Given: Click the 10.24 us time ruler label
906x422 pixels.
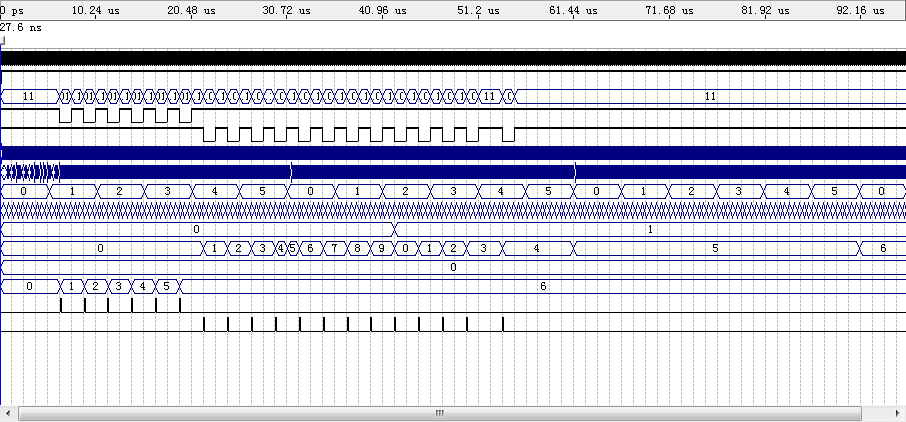Looking at the screenshot, I should [95, 10].
